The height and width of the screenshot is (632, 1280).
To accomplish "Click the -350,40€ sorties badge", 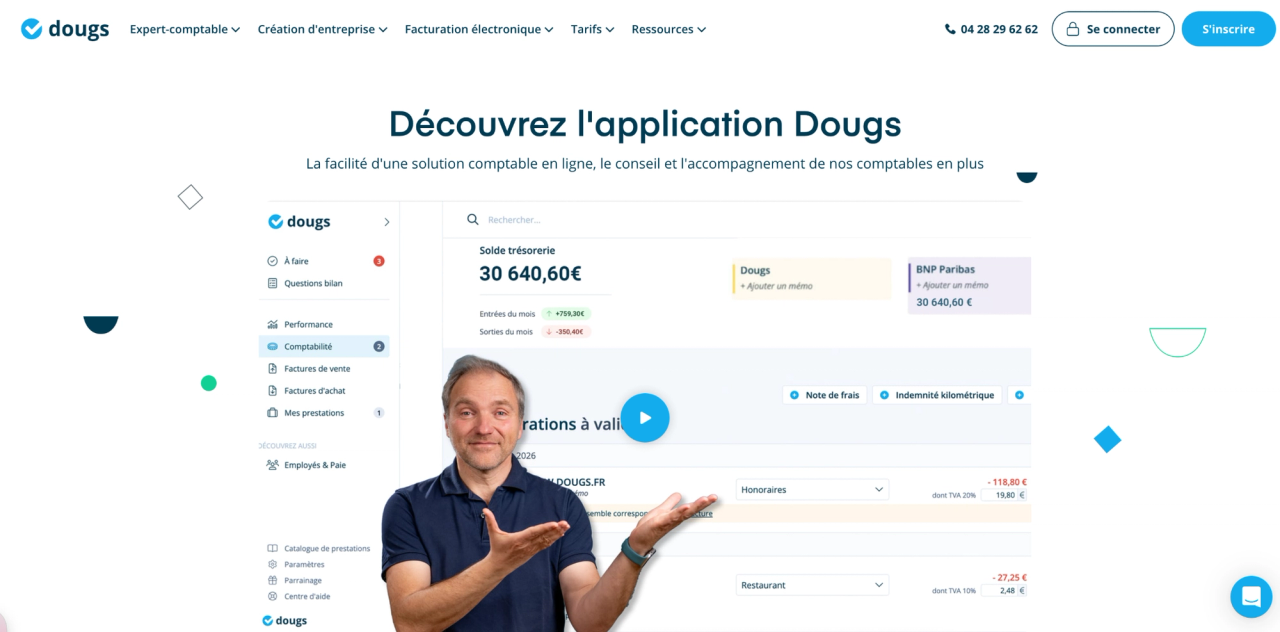I will pos(566,331).
